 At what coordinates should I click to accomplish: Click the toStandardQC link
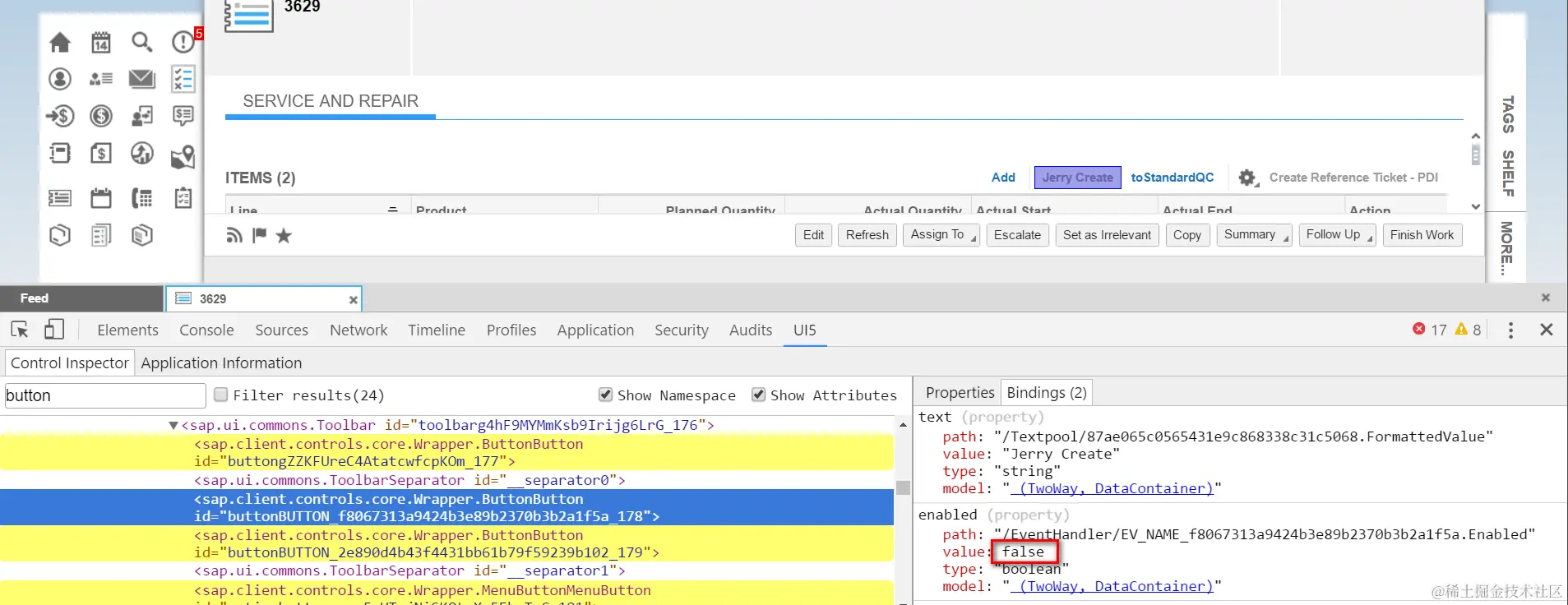[x=1172, y=178]
